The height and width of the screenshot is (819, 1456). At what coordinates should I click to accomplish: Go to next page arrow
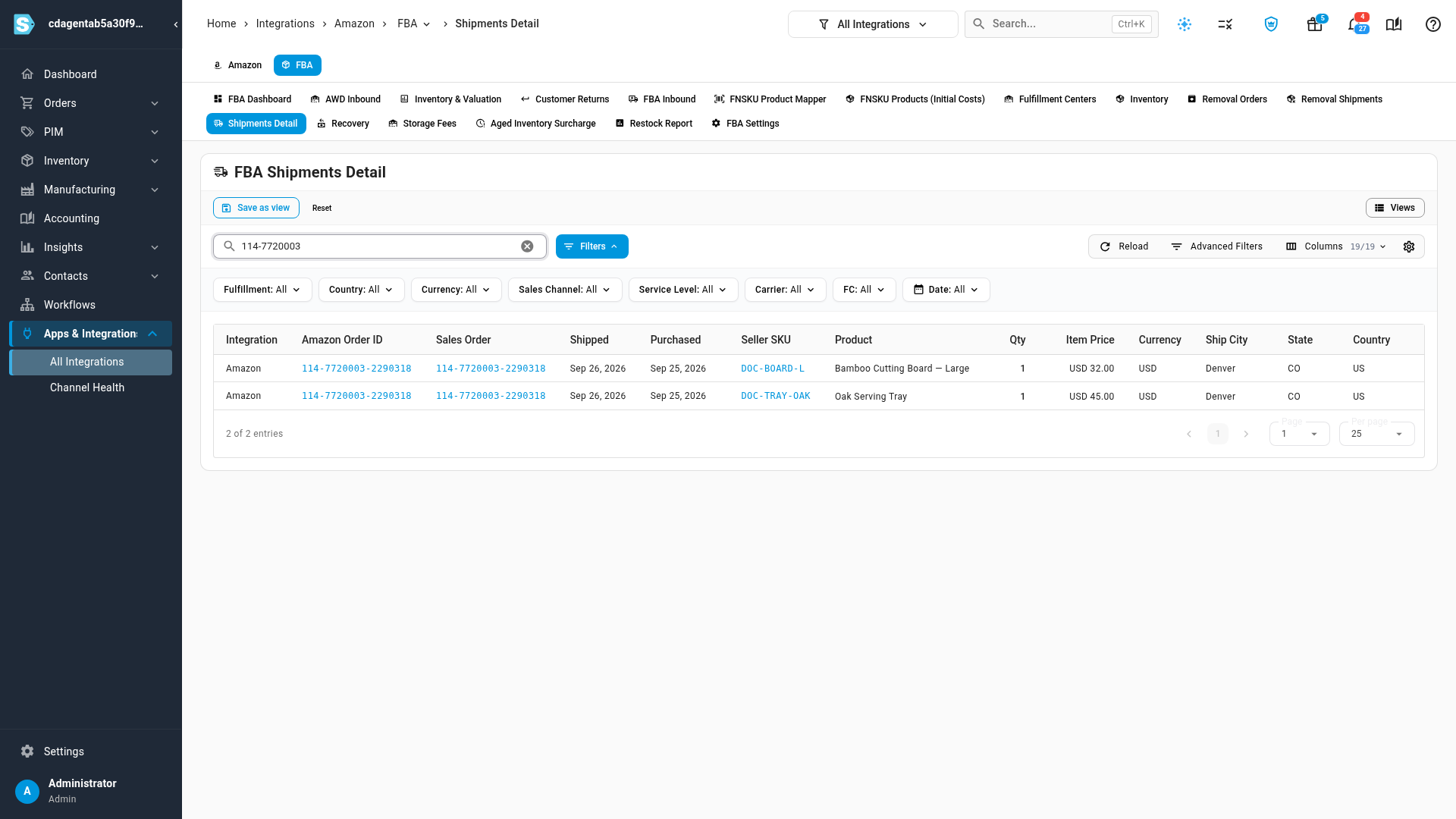[1246, 434]
